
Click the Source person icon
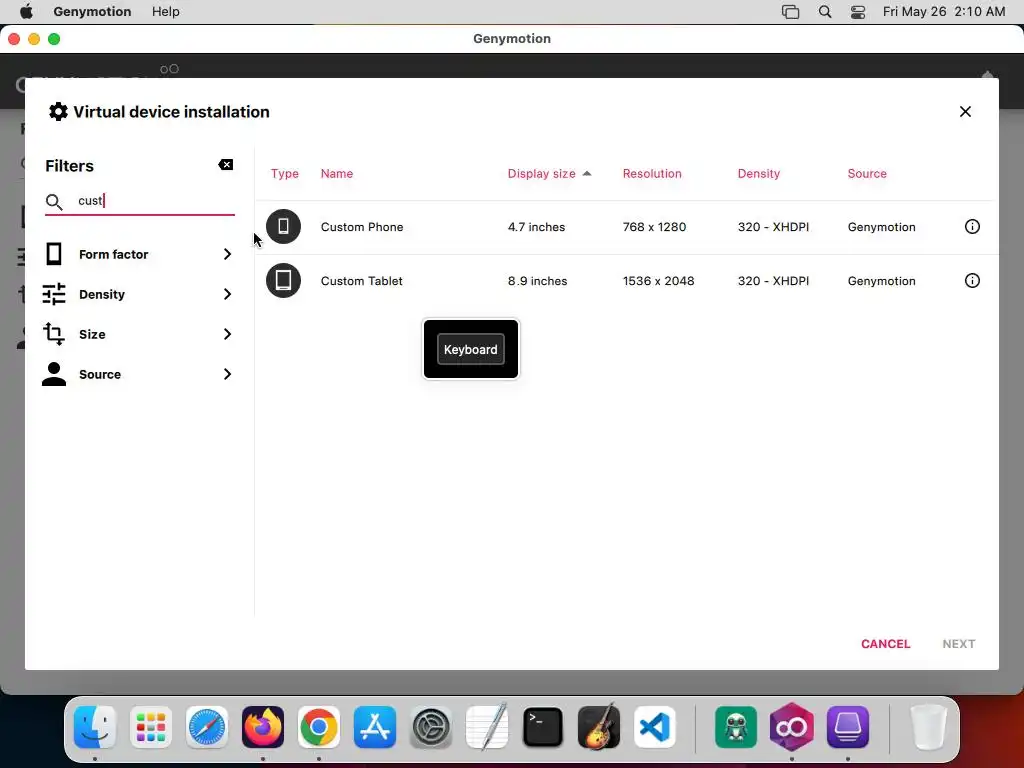coord(54,374)
